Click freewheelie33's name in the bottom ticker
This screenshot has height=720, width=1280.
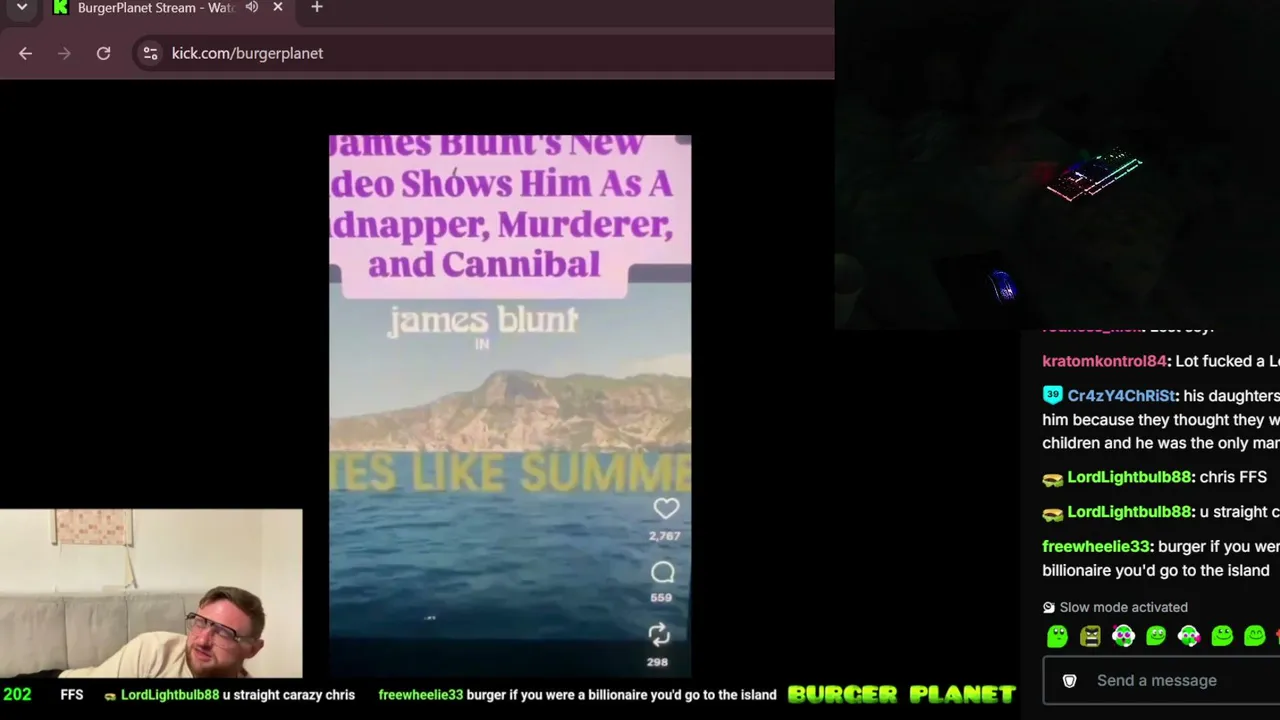(x=421, y=695)
